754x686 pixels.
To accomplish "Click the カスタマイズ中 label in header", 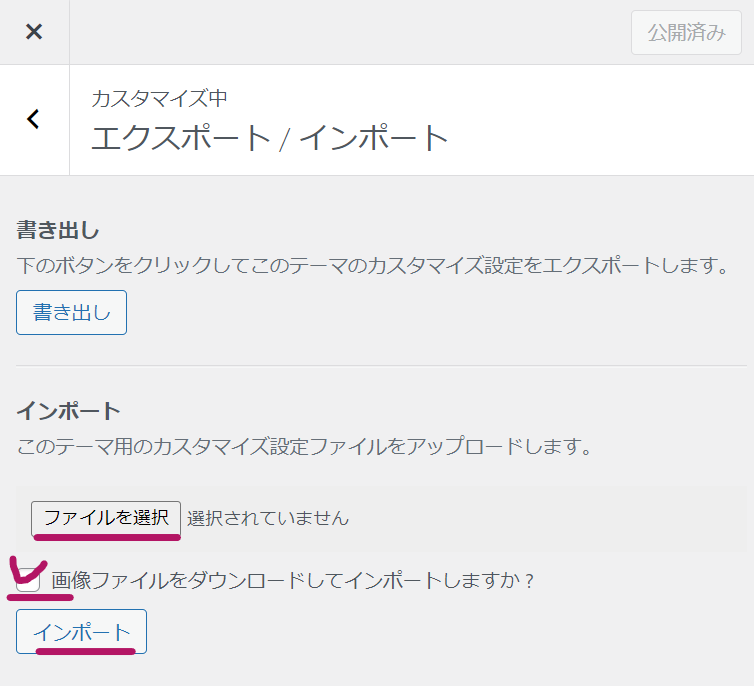I will 159,98.
